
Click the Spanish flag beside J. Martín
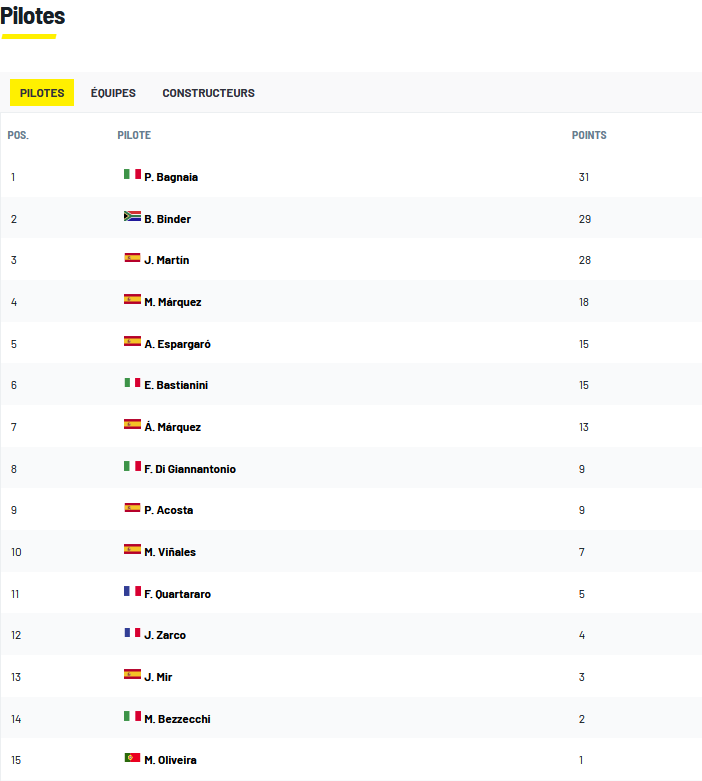tap(132, 258)
